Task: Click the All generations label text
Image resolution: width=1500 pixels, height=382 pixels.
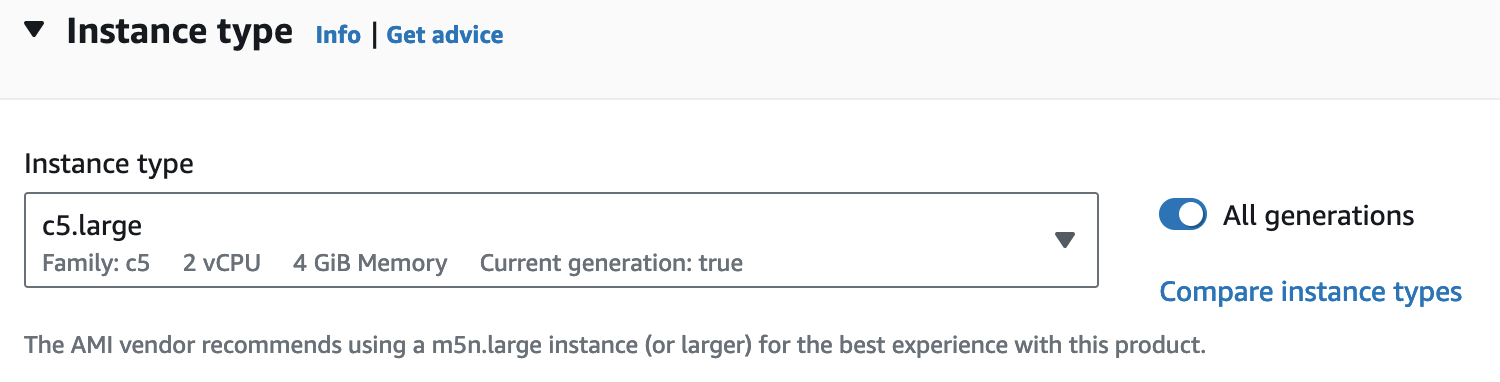Action: tap(1318, 215)
